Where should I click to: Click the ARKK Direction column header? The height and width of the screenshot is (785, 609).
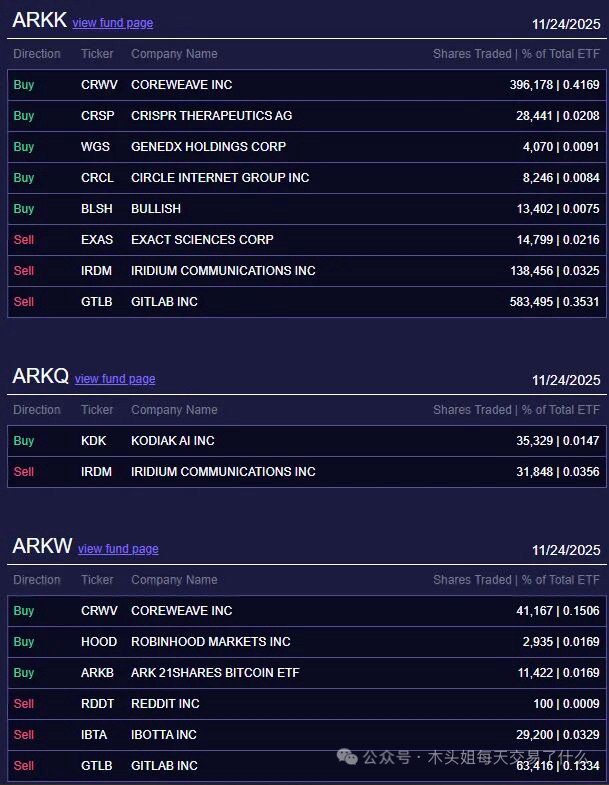(37, 54)
